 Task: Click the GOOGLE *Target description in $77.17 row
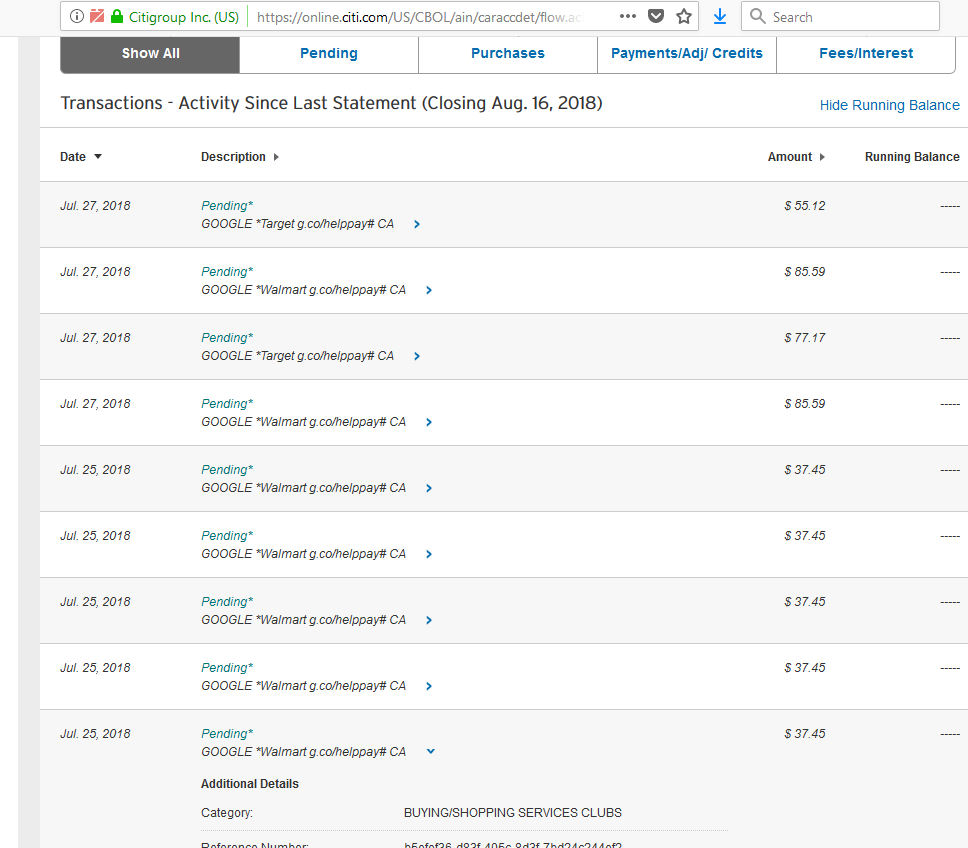click(x=297, y=356)
